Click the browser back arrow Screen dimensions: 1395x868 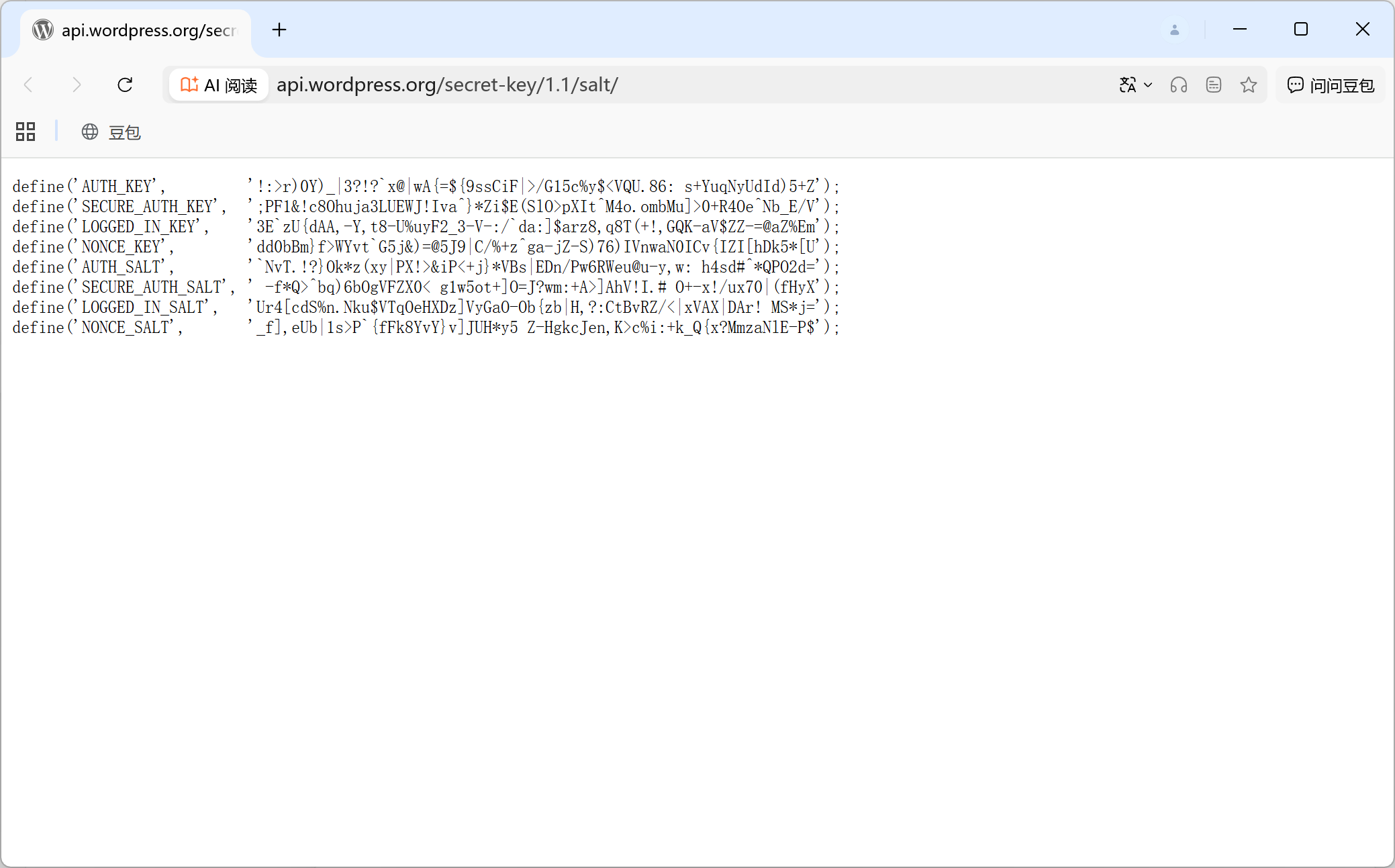(28, 85)
